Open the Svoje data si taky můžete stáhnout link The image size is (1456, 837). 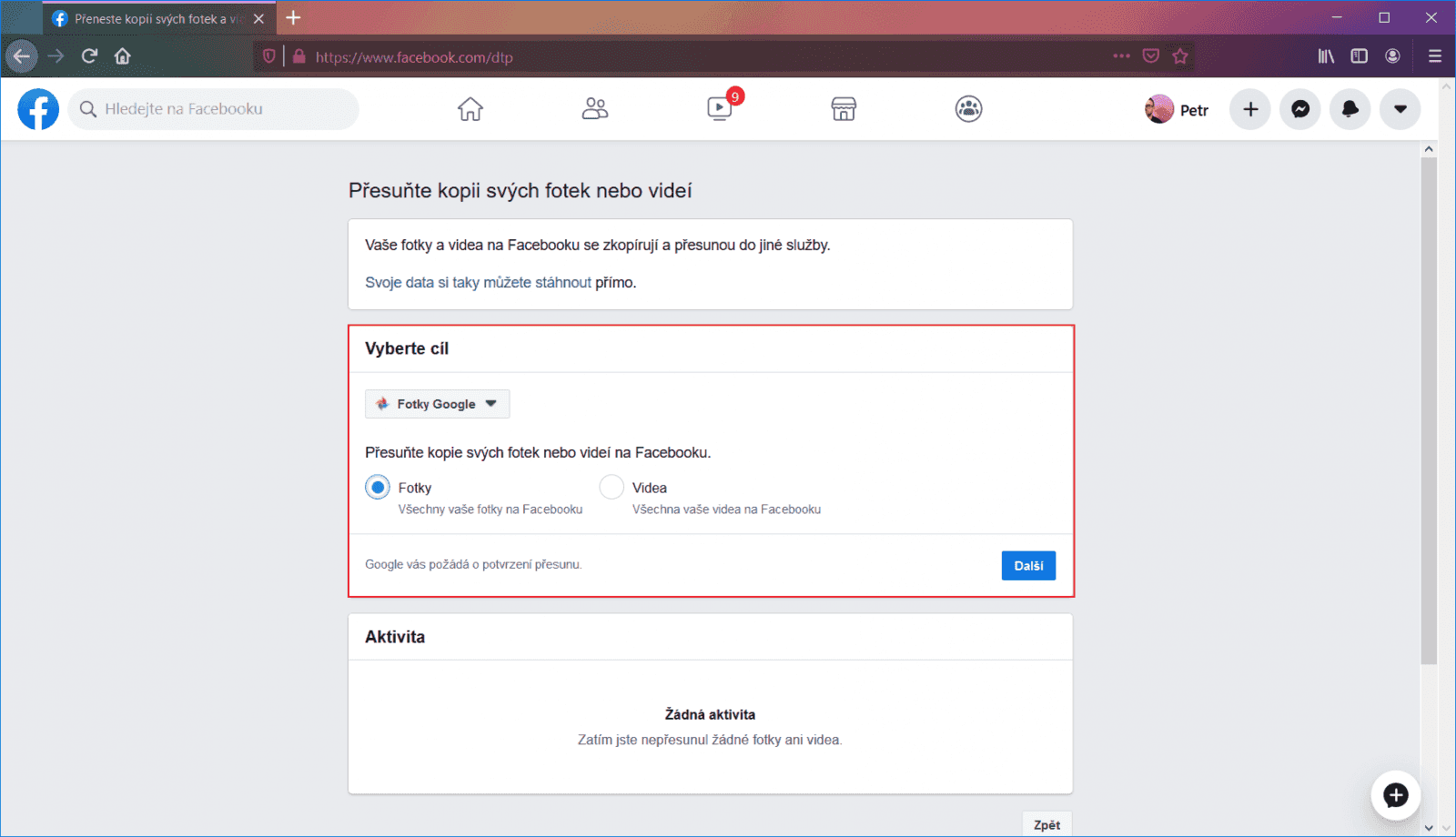(479, 283)
